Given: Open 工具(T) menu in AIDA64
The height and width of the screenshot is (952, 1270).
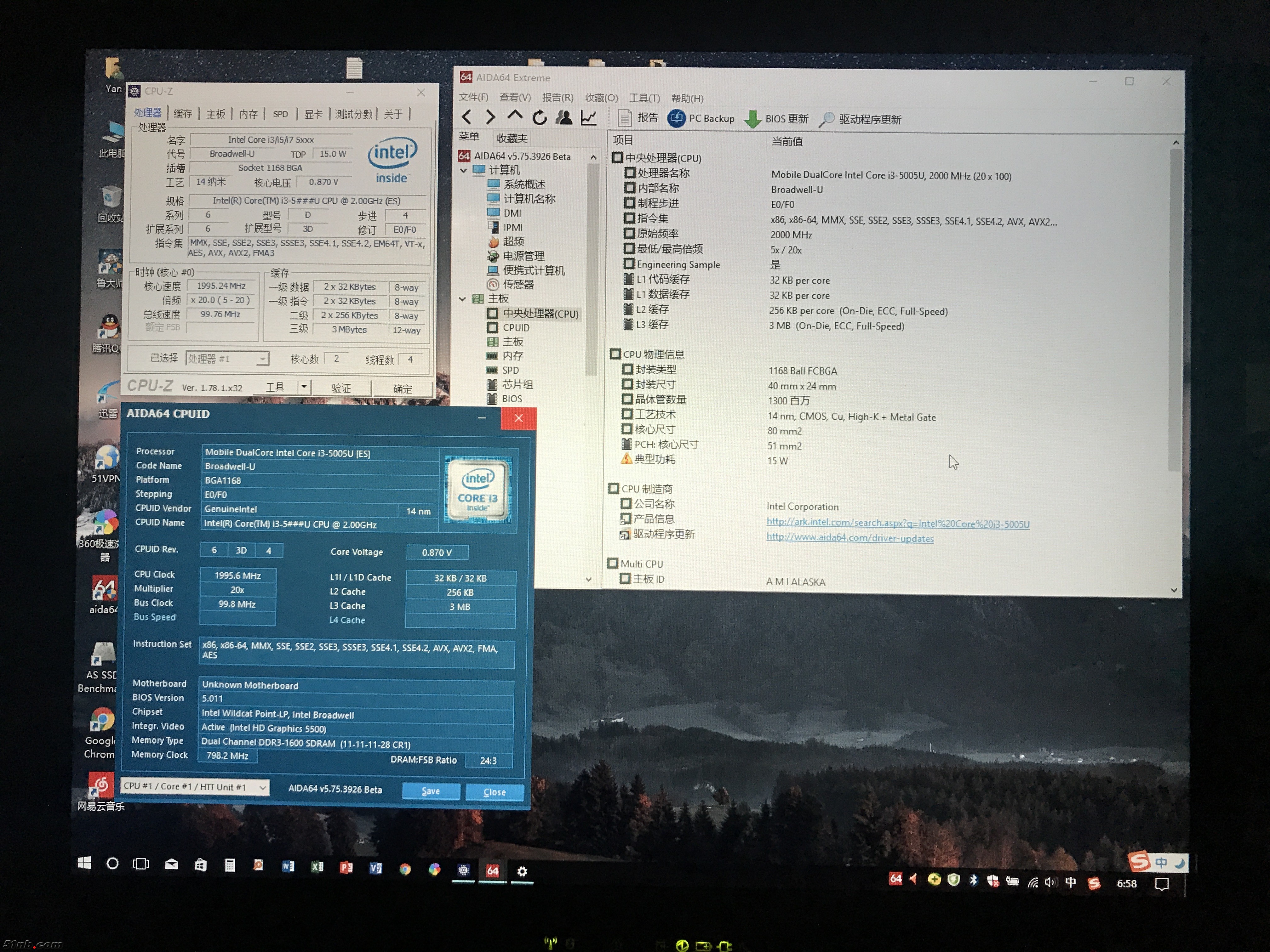Looking at the screenshot, I should pyautogui.click(x=644, y=98).
